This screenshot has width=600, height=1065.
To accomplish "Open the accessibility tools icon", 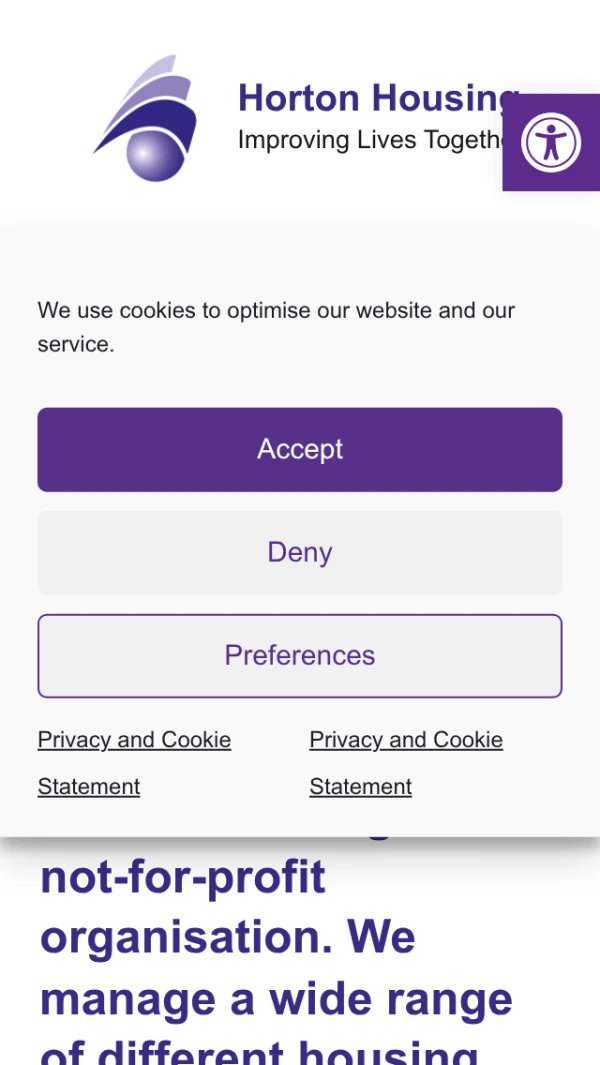I will click(x=551, y=143).
